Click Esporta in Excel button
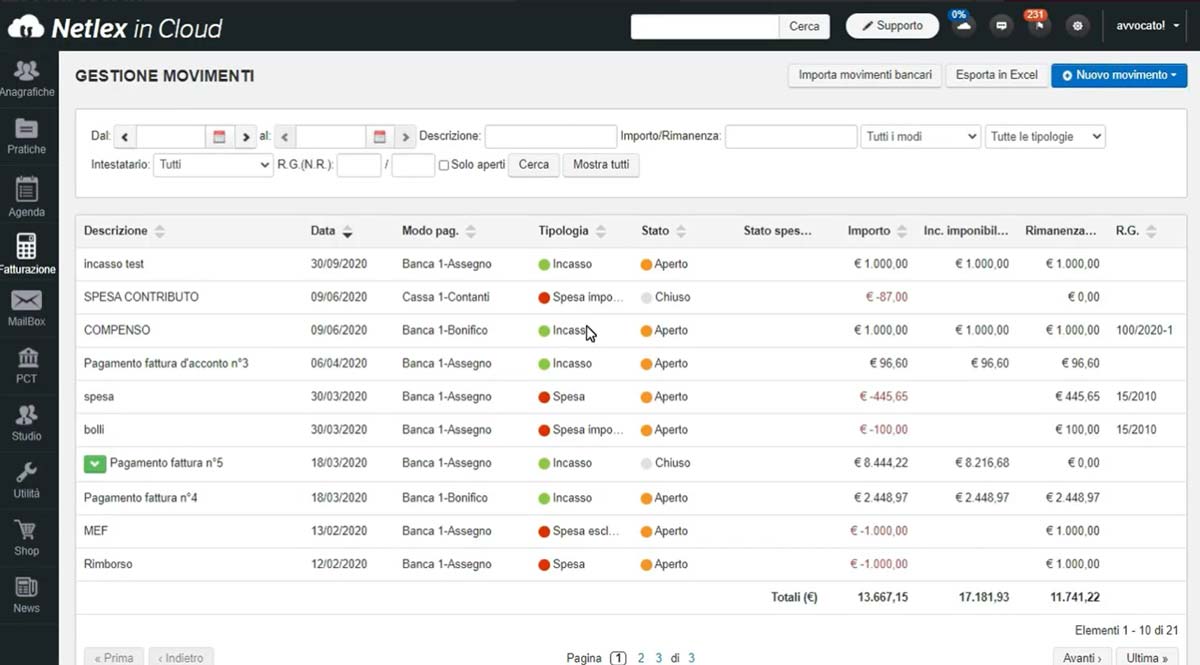1200x665 pixels. coord(996,75)
